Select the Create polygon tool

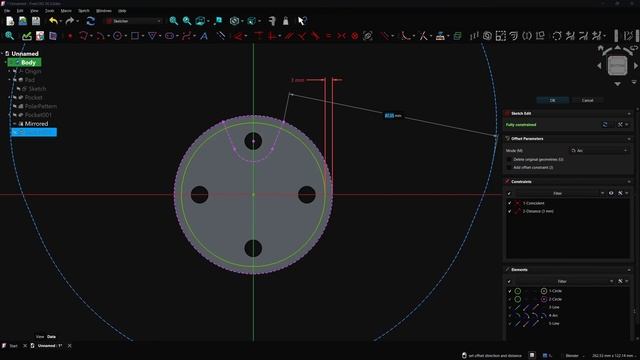[152, 36]
